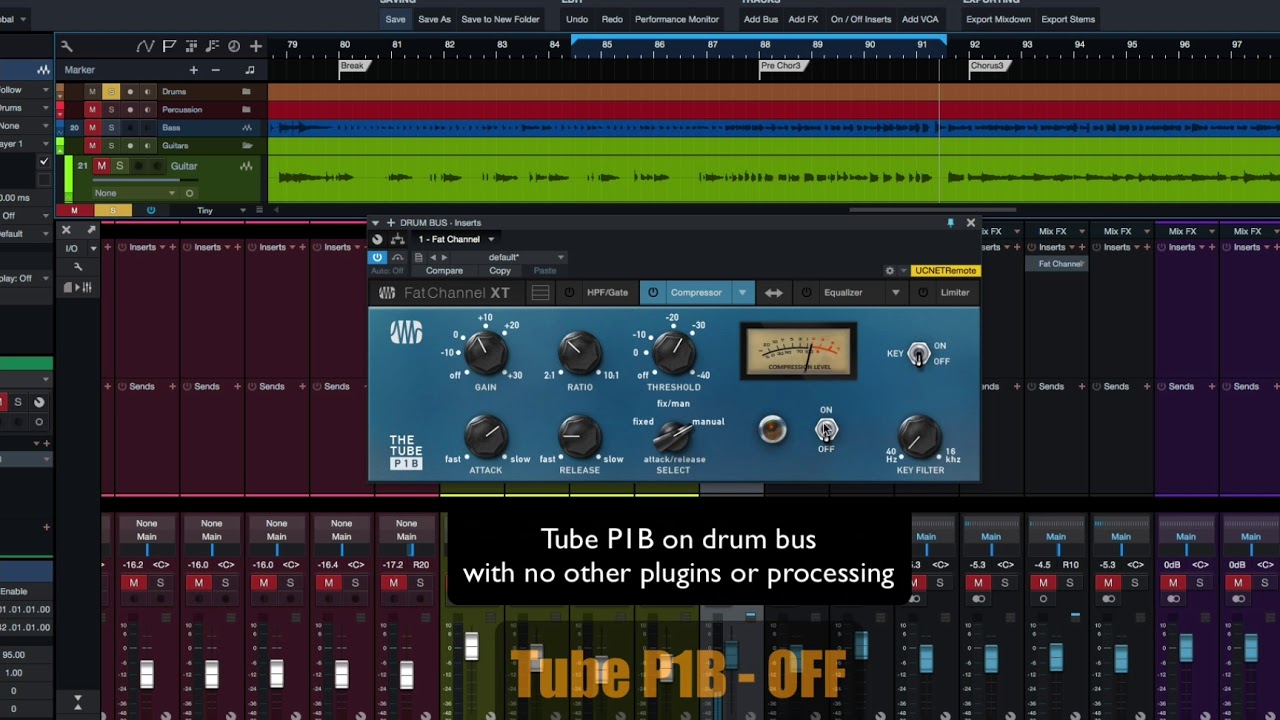Click the preset file icon
The width and height of the screenshot is (1280, 720).
pyautogui.click(x=419, y=257)
